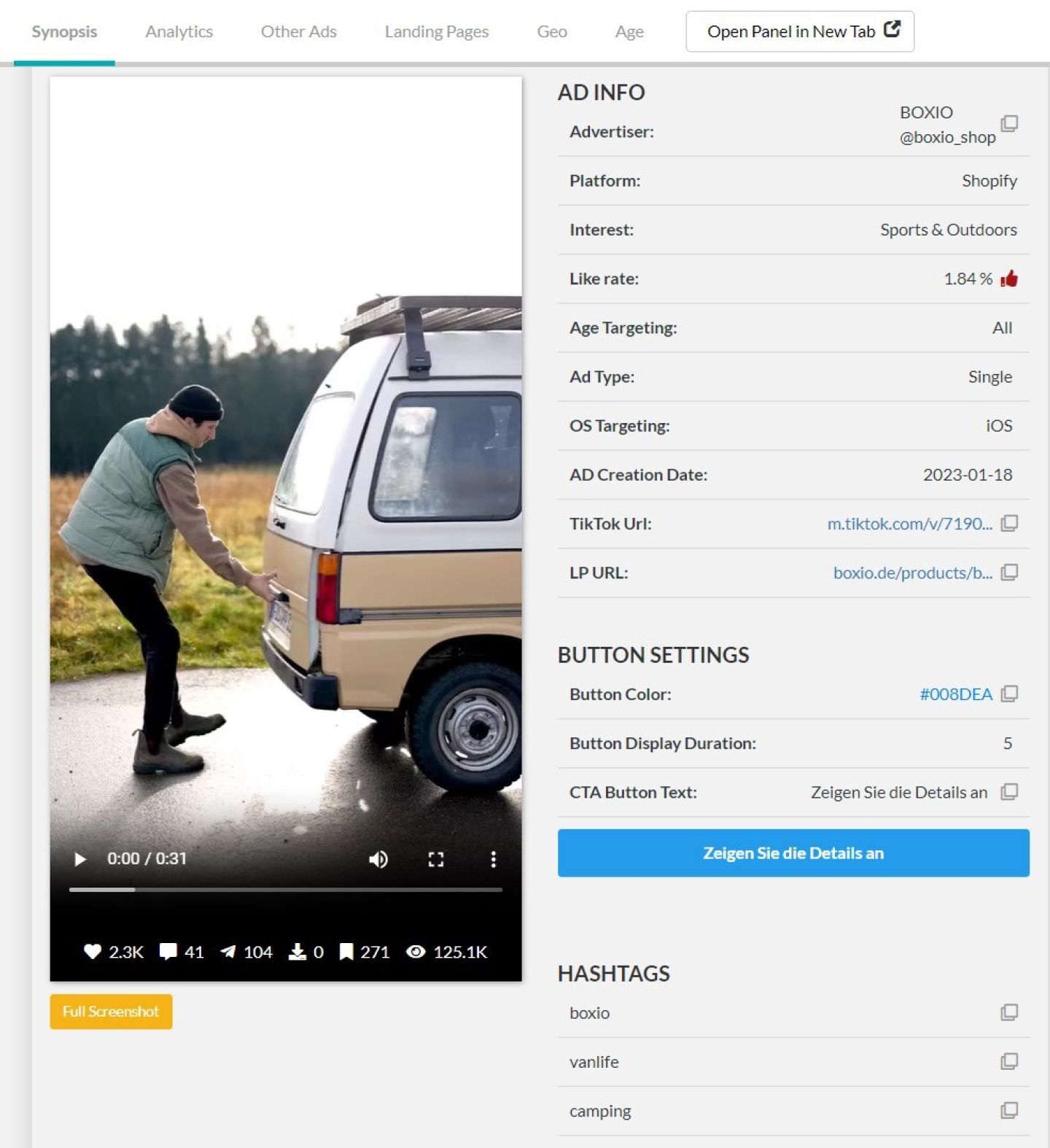Click the blue Zeigen Sie die Details an button
Image resolution: width=1050 pixels, height=1148 pixels.
(x=793, y=853)
